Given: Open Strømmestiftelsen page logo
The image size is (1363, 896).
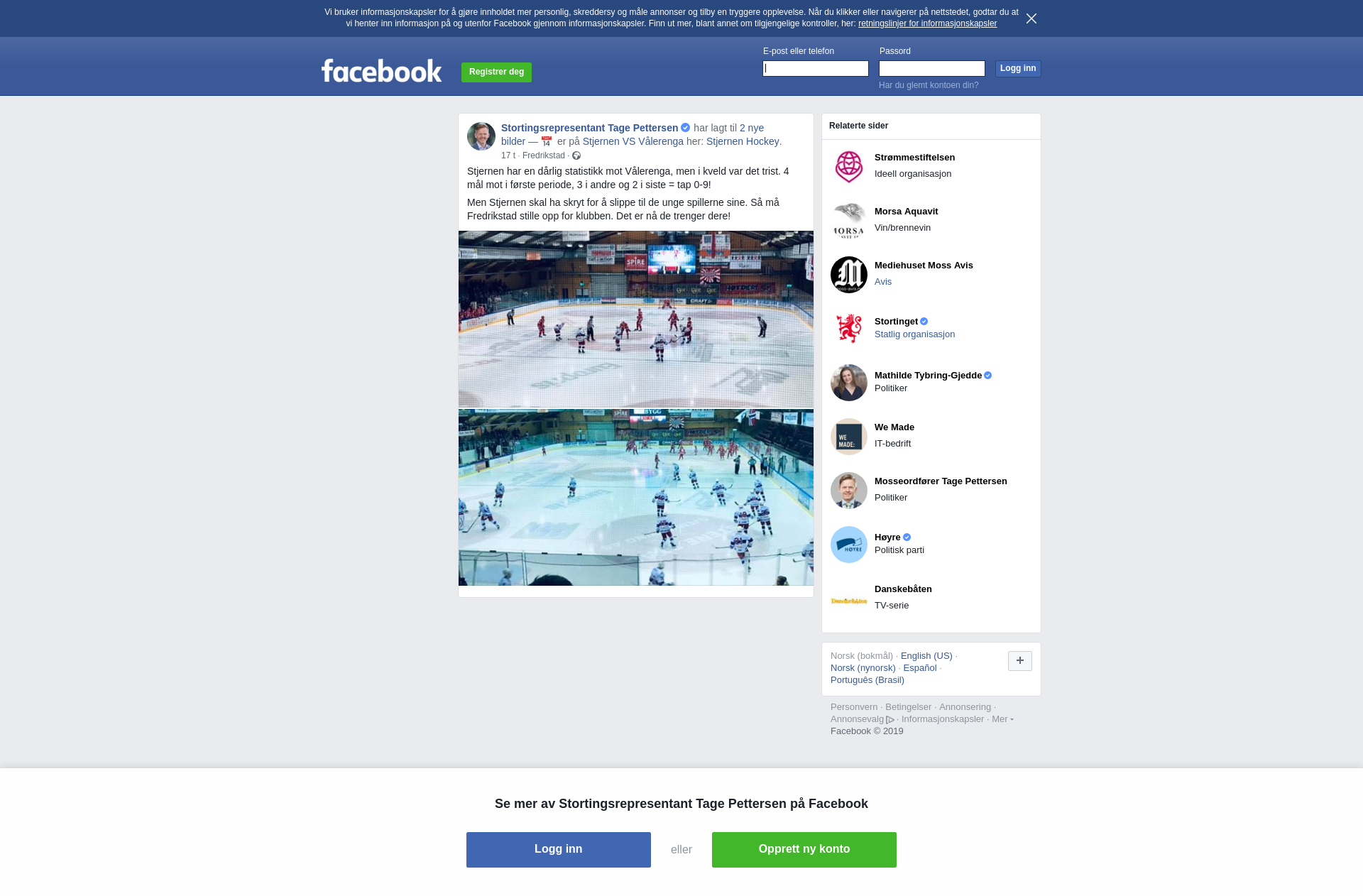Looking at the screenshot, I should (x=849, y=167).
